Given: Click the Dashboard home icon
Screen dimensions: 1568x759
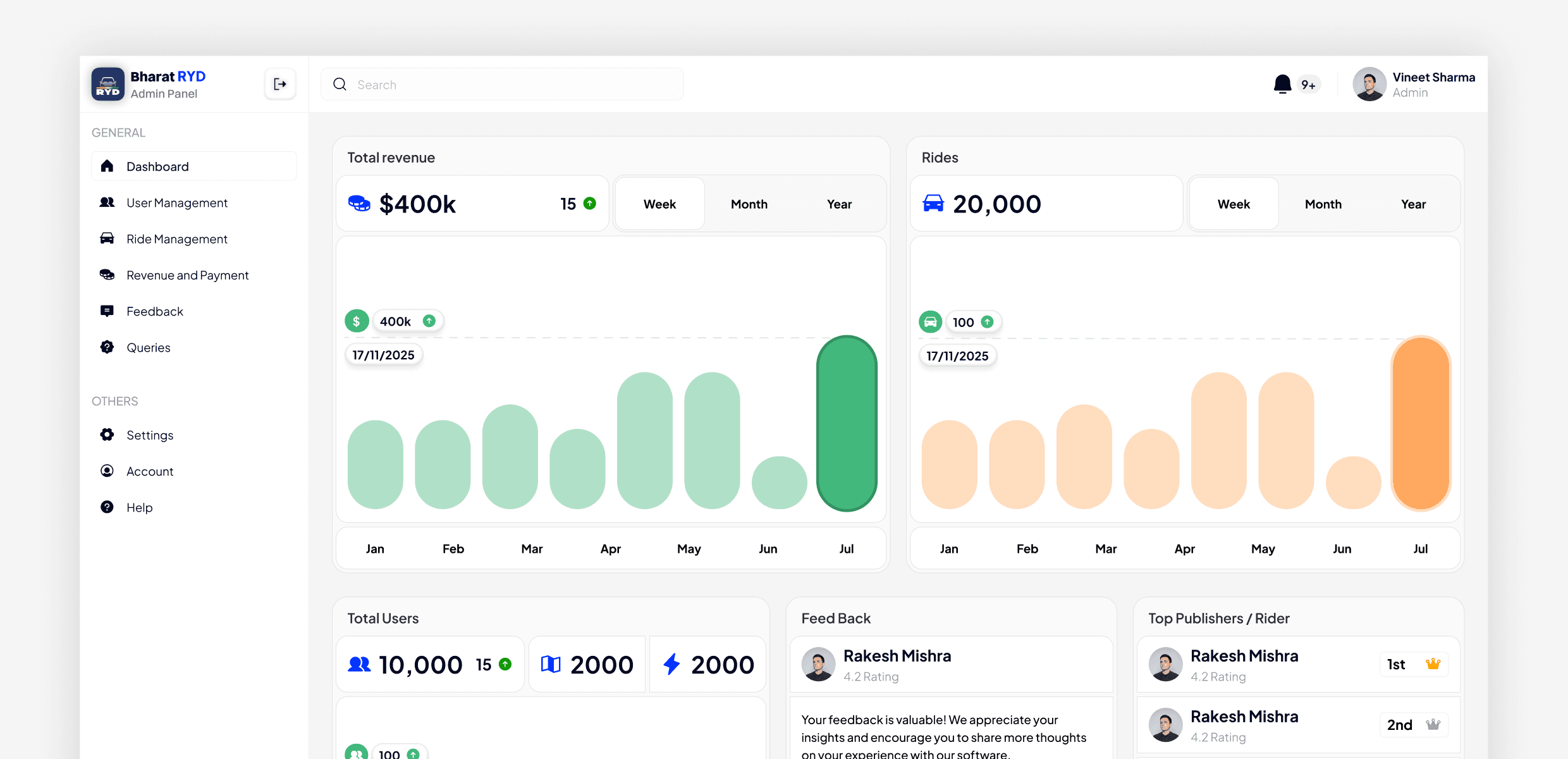Looking at the screenshot, I should coord(107,166).
